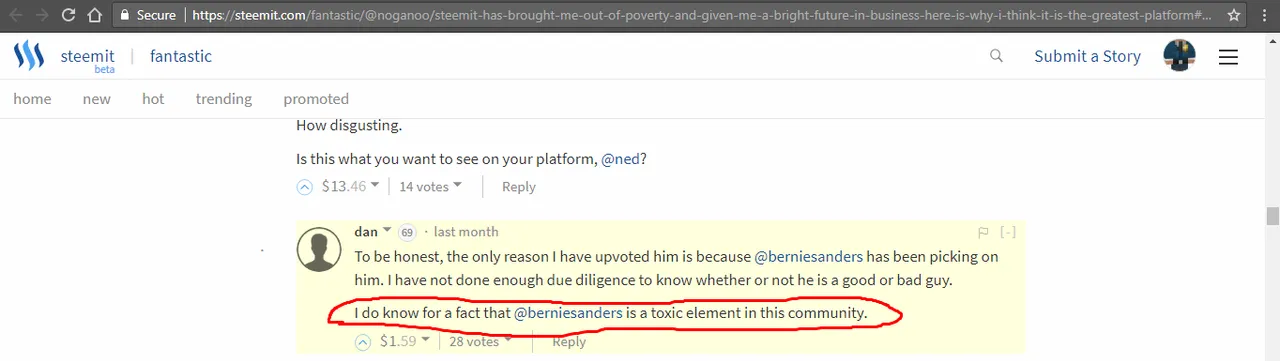This screenshot has width=1280, height=361.
Task: Go to browser home page
Action: [x=94, y=15]
